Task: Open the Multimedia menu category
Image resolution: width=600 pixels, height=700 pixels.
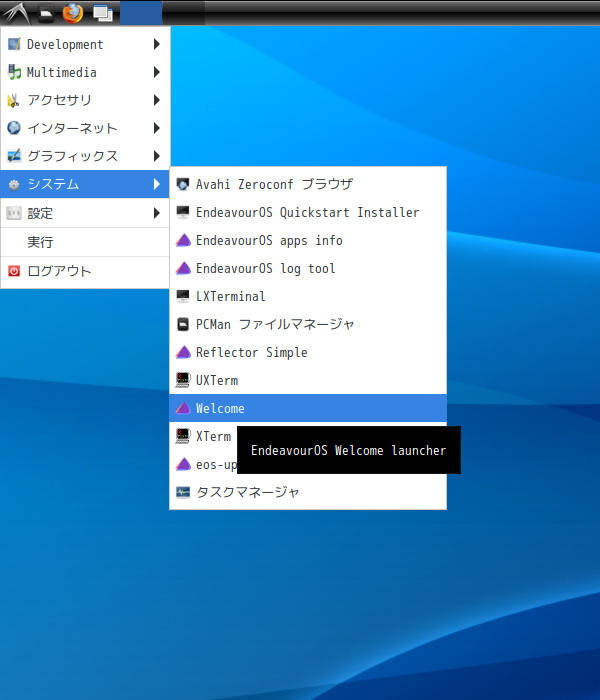Action: (85, 72)
